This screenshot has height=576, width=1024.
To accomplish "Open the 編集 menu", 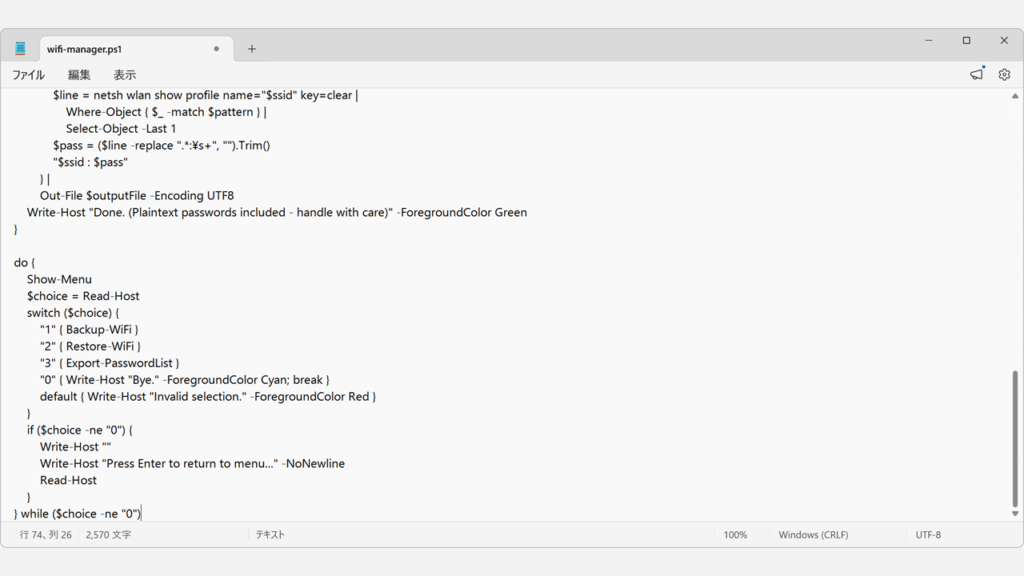I will pyautogui.click(x=79, y=75).
